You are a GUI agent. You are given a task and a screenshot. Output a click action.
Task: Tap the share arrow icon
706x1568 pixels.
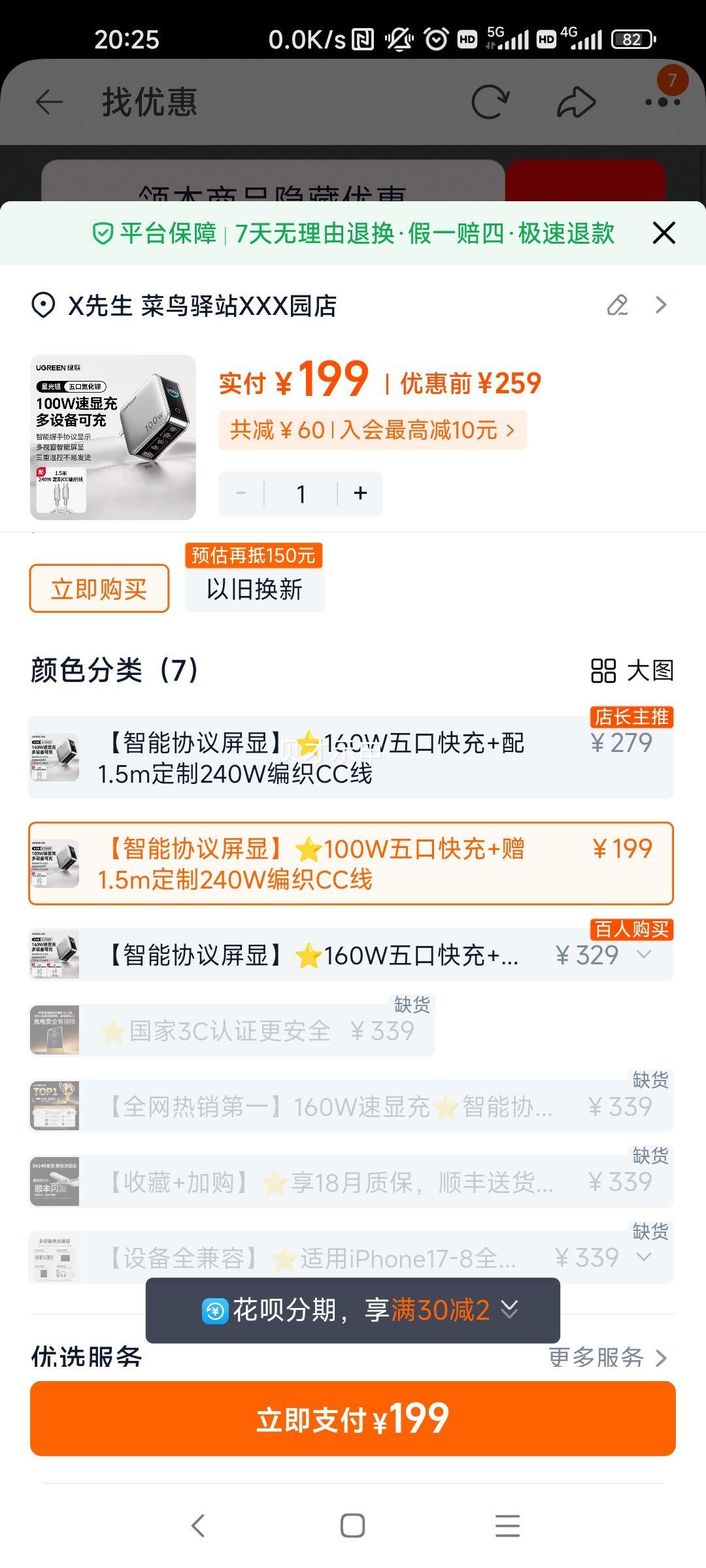[x=576, y=102]
